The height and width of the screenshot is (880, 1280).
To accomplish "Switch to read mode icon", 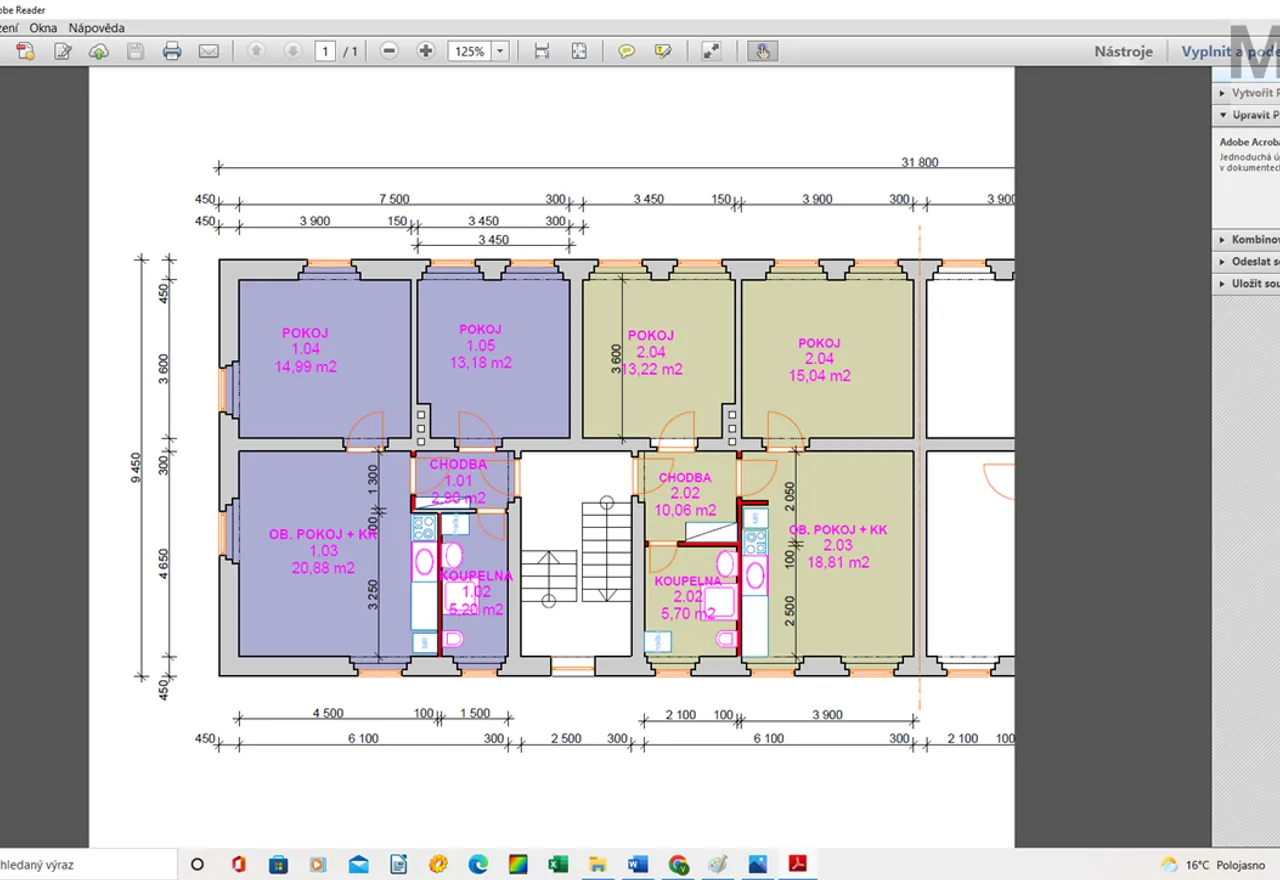I will click(711, 51).
